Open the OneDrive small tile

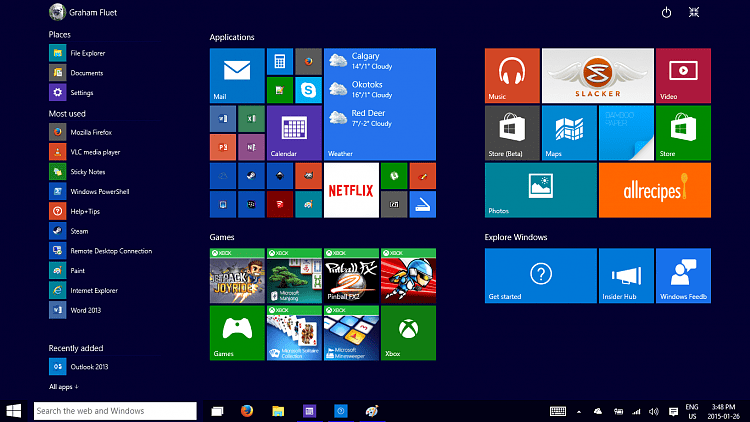[x=223, y=176]
